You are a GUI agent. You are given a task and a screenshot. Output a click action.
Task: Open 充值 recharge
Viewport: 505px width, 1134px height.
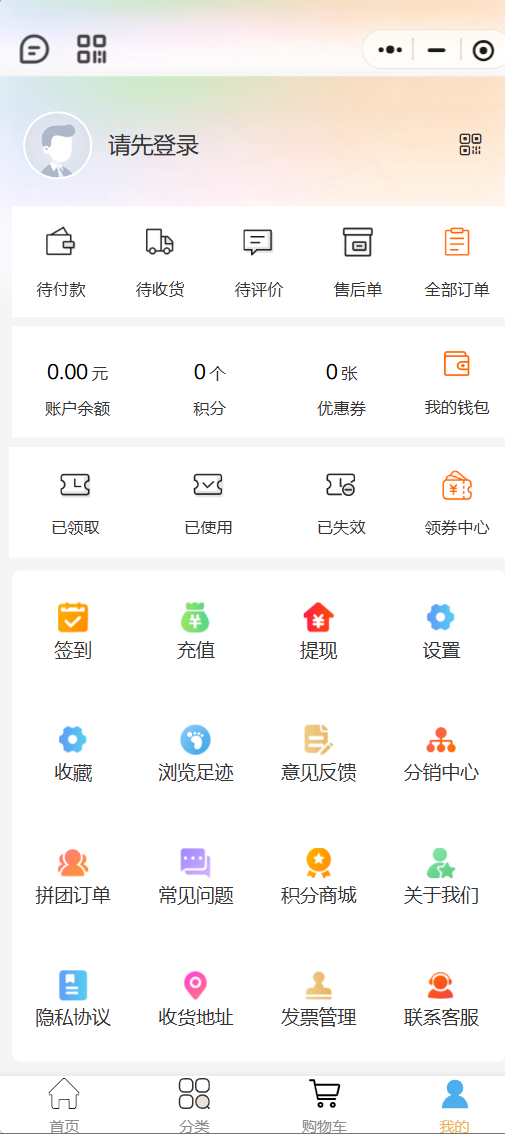point(195,631)
